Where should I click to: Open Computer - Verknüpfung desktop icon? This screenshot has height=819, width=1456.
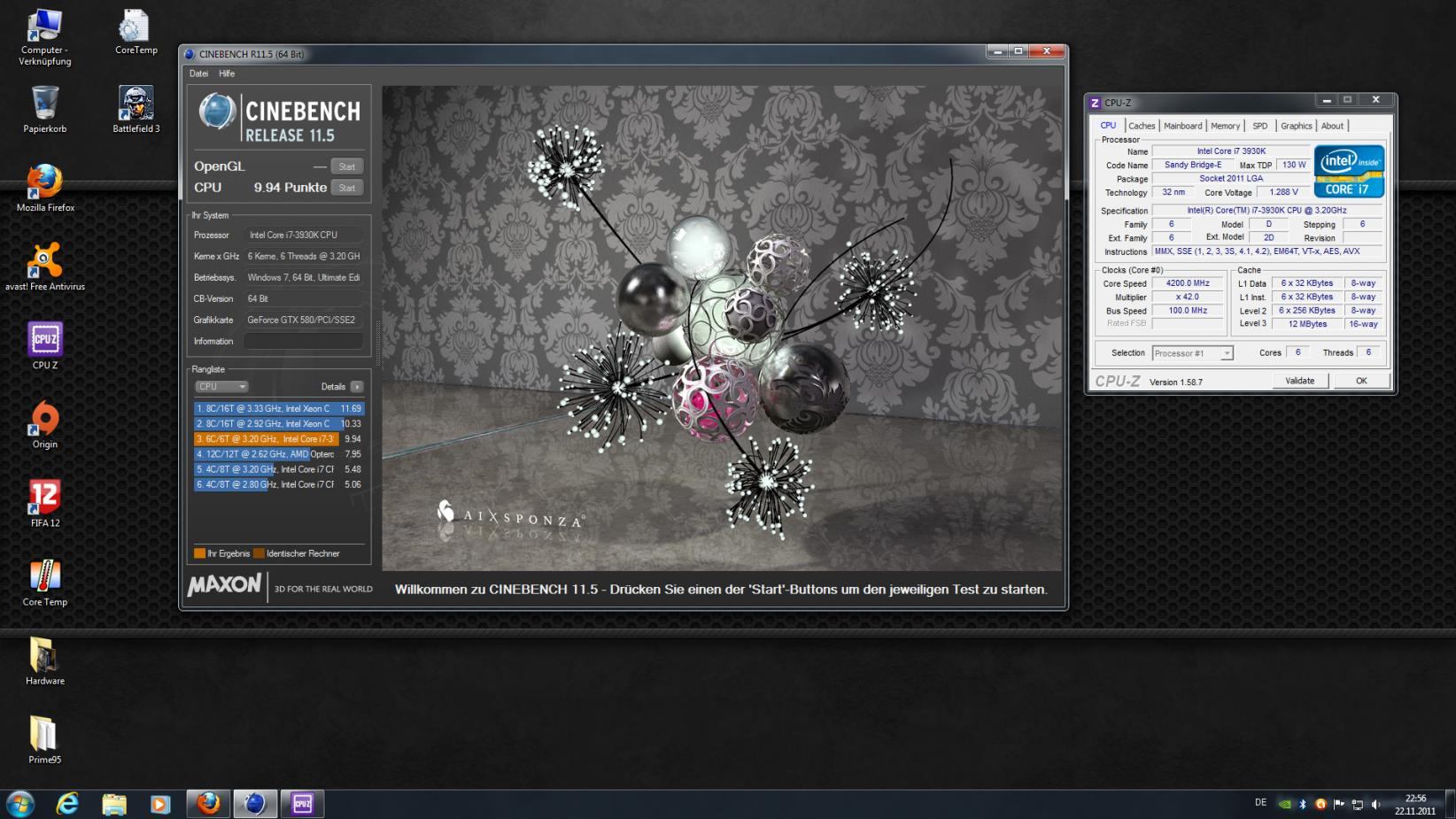[x=44, y=36]
